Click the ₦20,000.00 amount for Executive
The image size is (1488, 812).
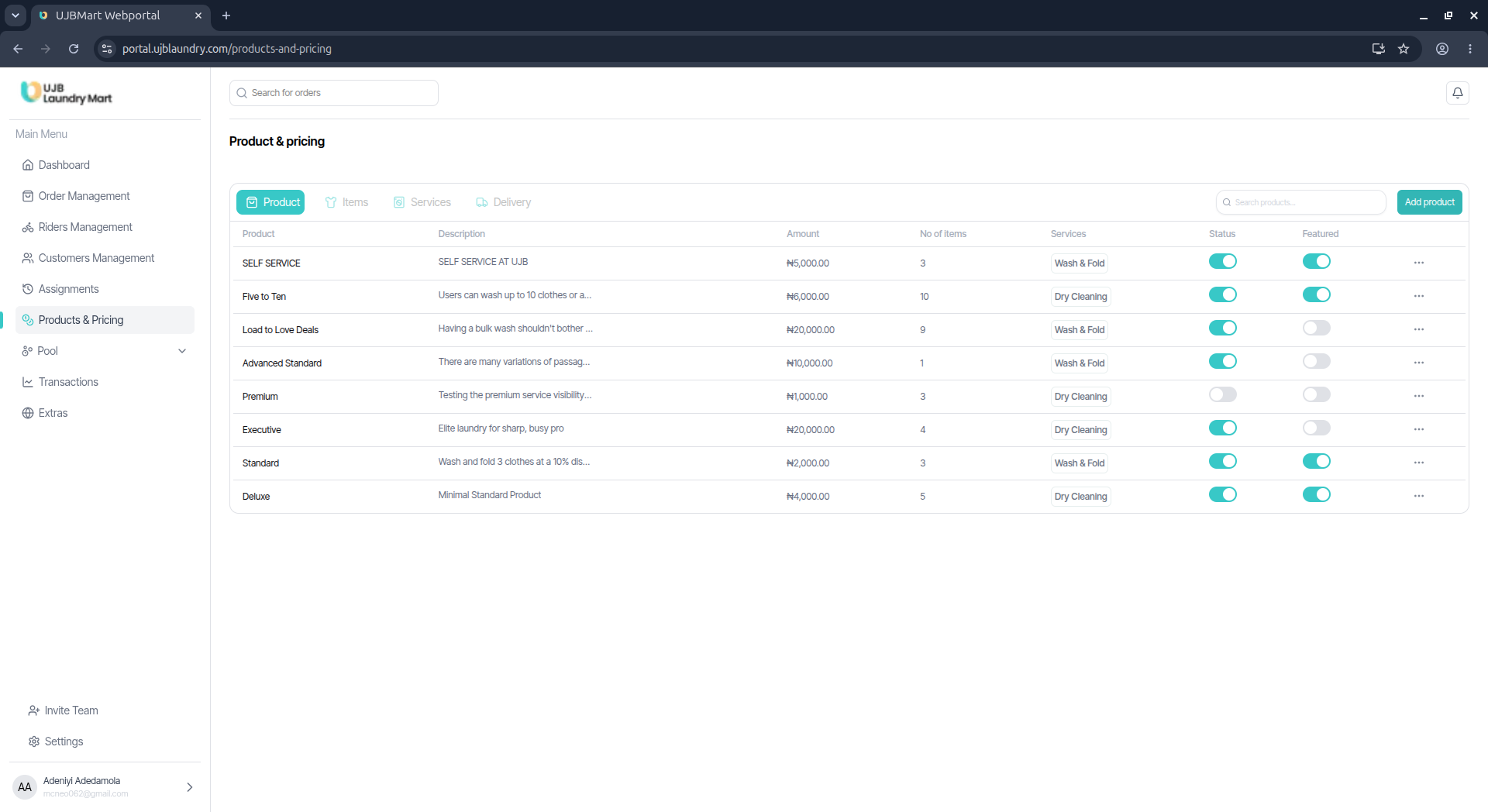810,430
